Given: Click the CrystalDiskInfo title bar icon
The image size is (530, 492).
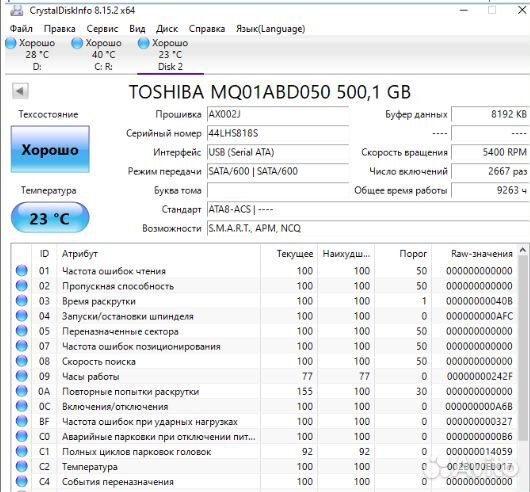Looking at the screenshot, I should click(x=17, y=10).
